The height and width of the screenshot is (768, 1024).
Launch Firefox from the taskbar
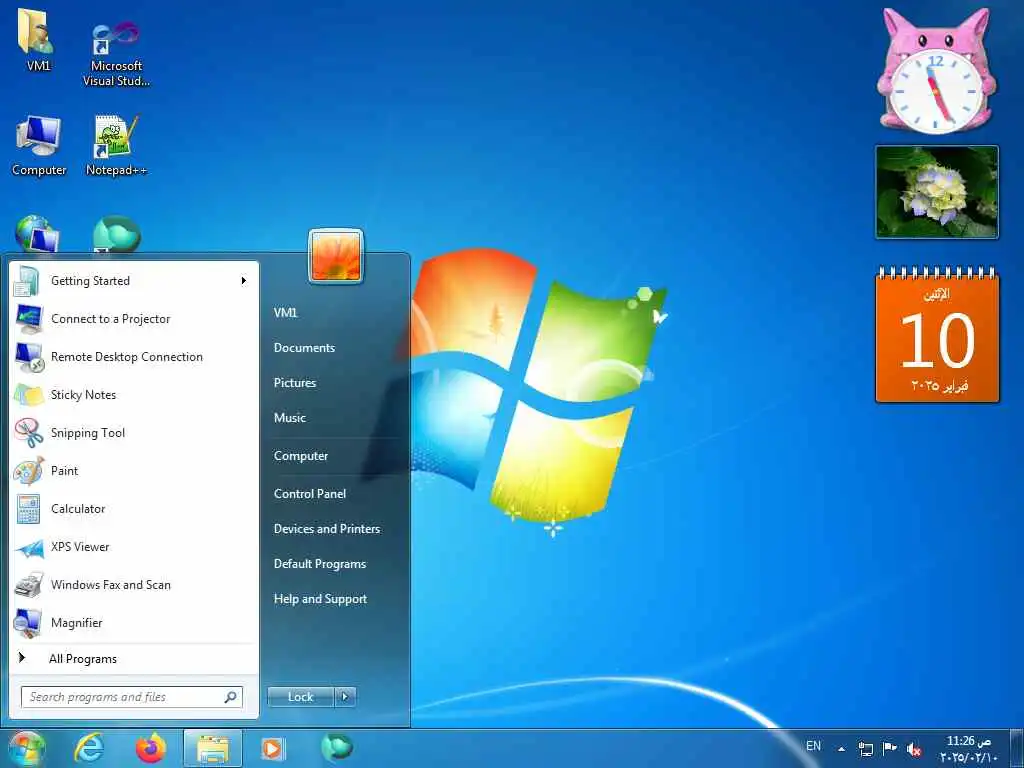coord(150,748)
